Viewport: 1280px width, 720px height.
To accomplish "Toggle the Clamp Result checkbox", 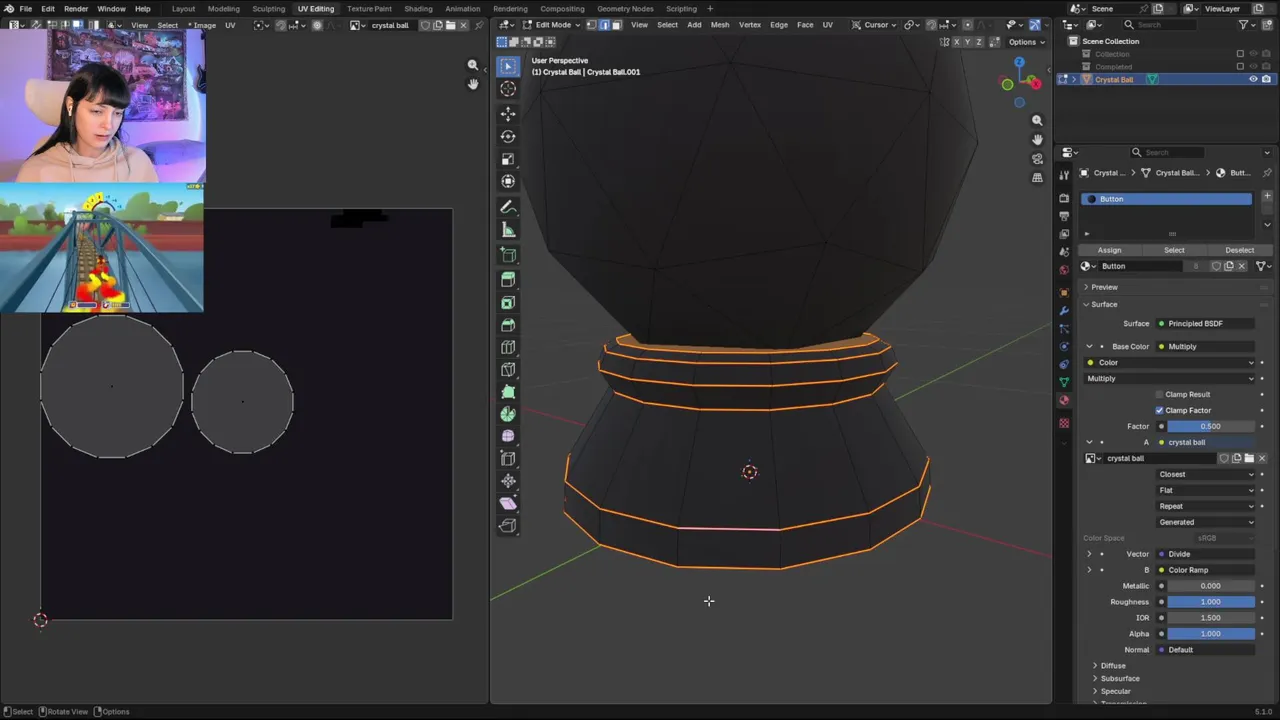I will (x=1160, y=394).
